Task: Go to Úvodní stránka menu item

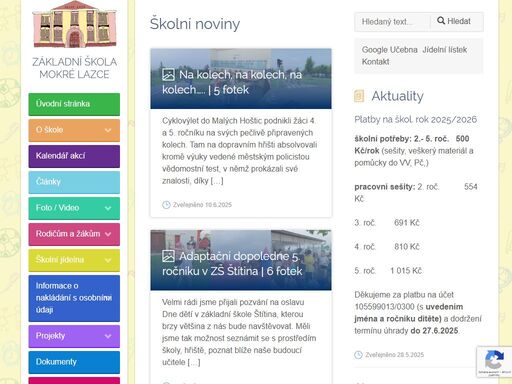Action: (74, 104)
